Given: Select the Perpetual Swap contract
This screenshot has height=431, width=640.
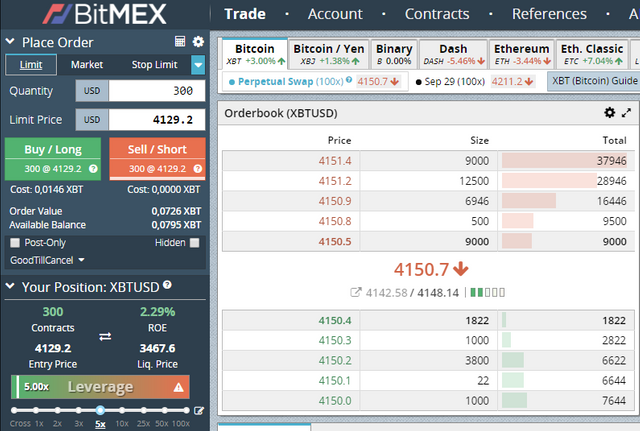Looking at the screenshot, I should [315, 82].
